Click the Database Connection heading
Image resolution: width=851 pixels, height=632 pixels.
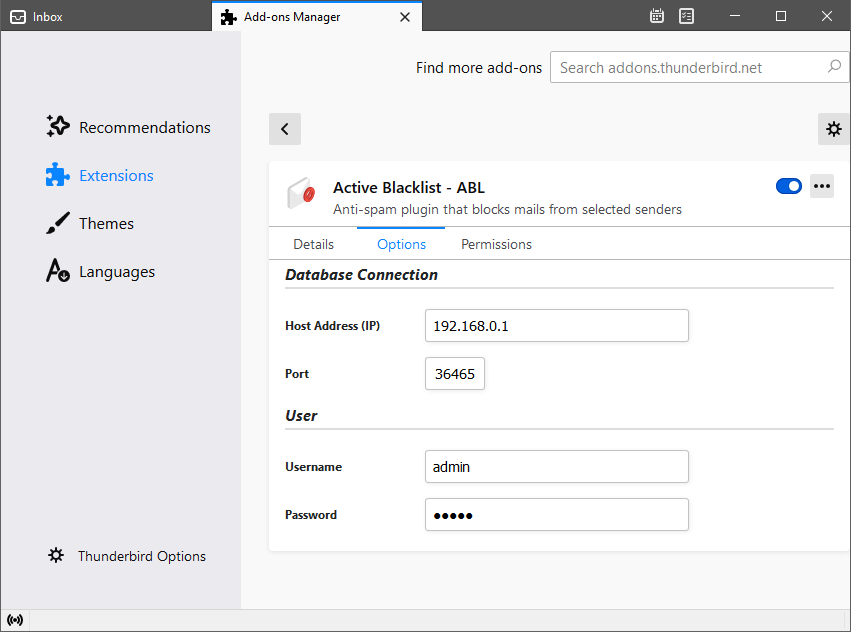[x=361, y=275]
